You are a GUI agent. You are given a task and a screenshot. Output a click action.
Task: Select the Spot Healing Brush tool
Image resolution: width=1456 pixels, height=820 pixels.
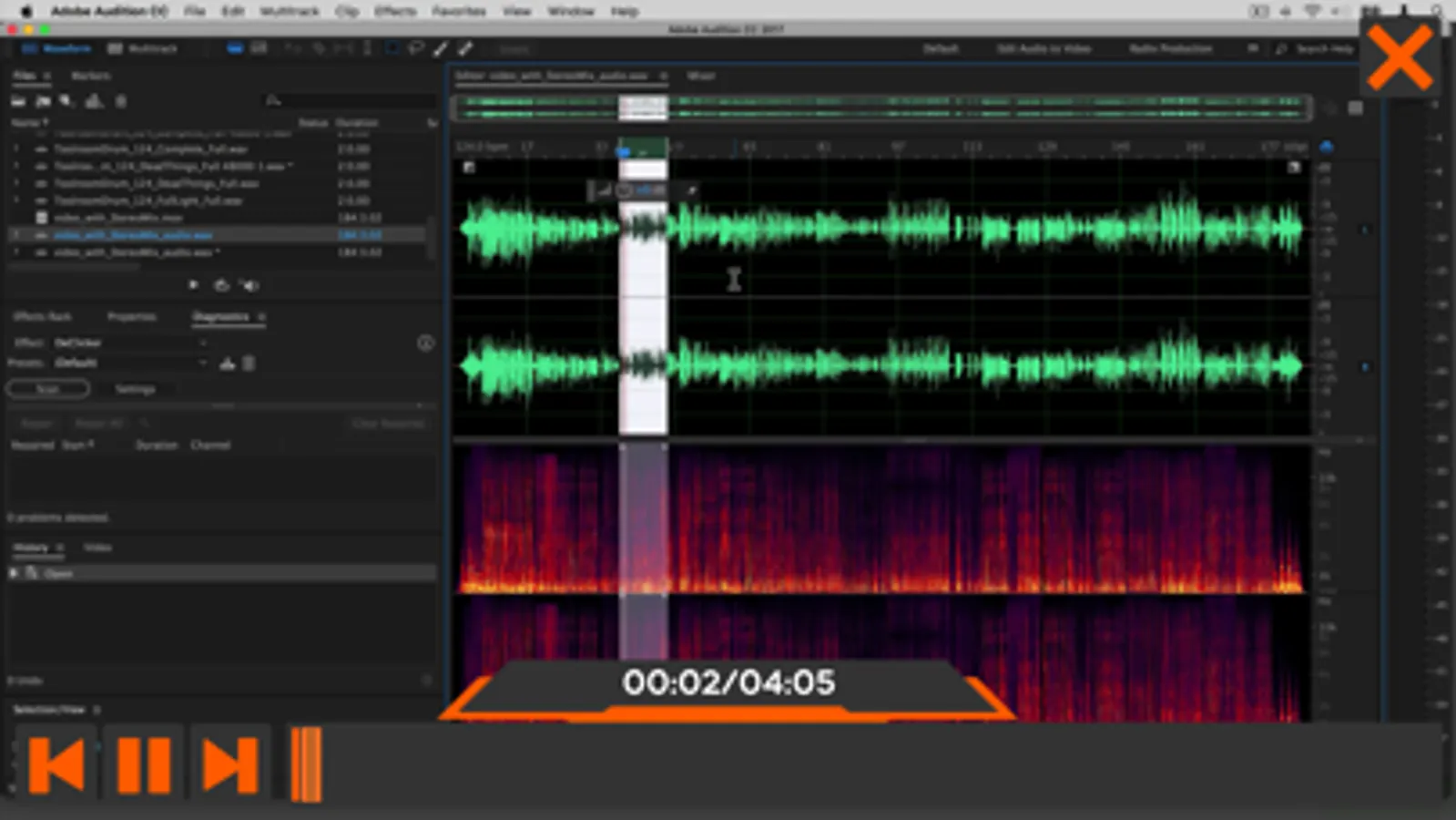point(465,48)
